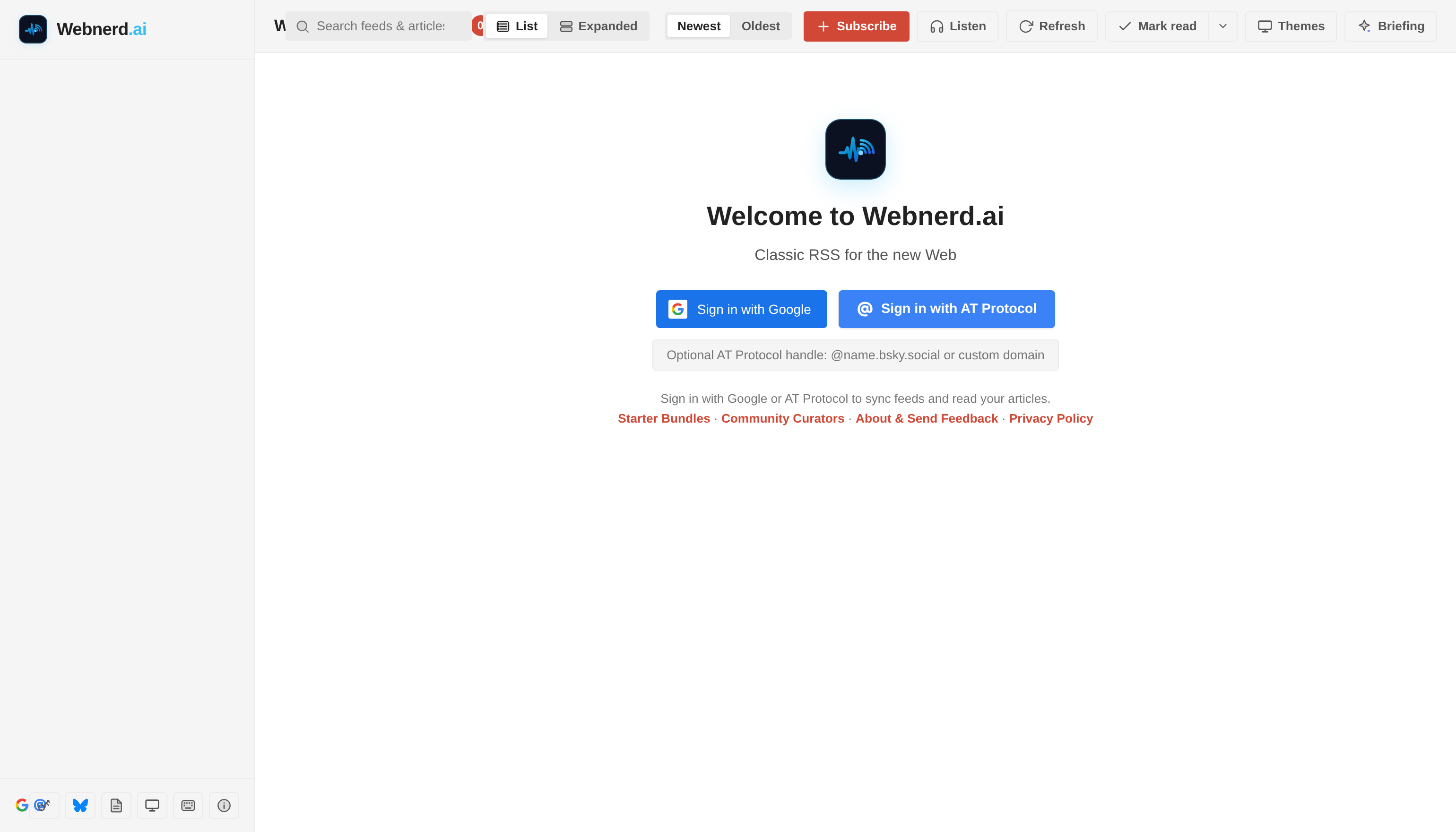
Task: Open the Briefing feature
Action: [1390, 26]
